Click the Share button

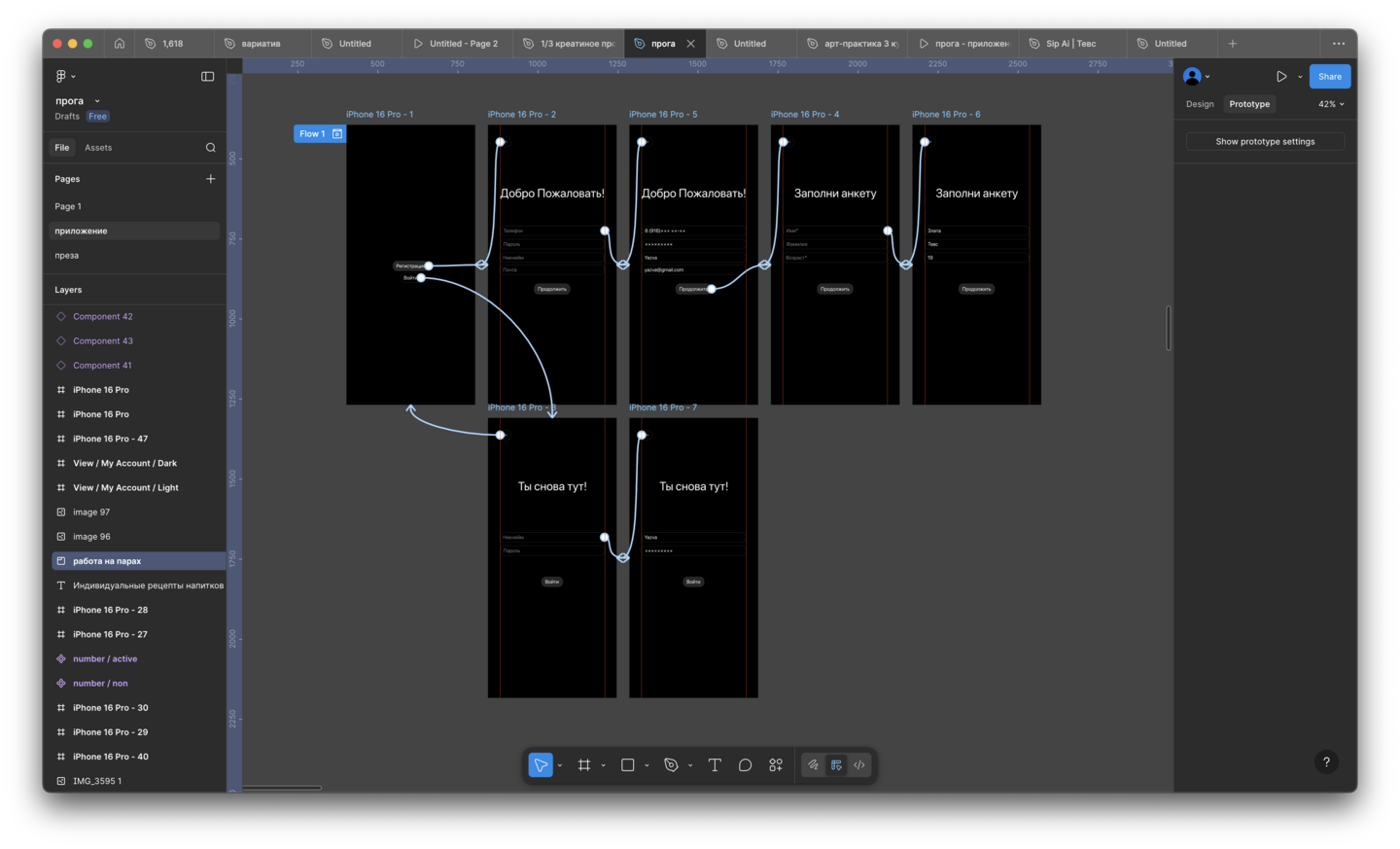point(1329,77)
